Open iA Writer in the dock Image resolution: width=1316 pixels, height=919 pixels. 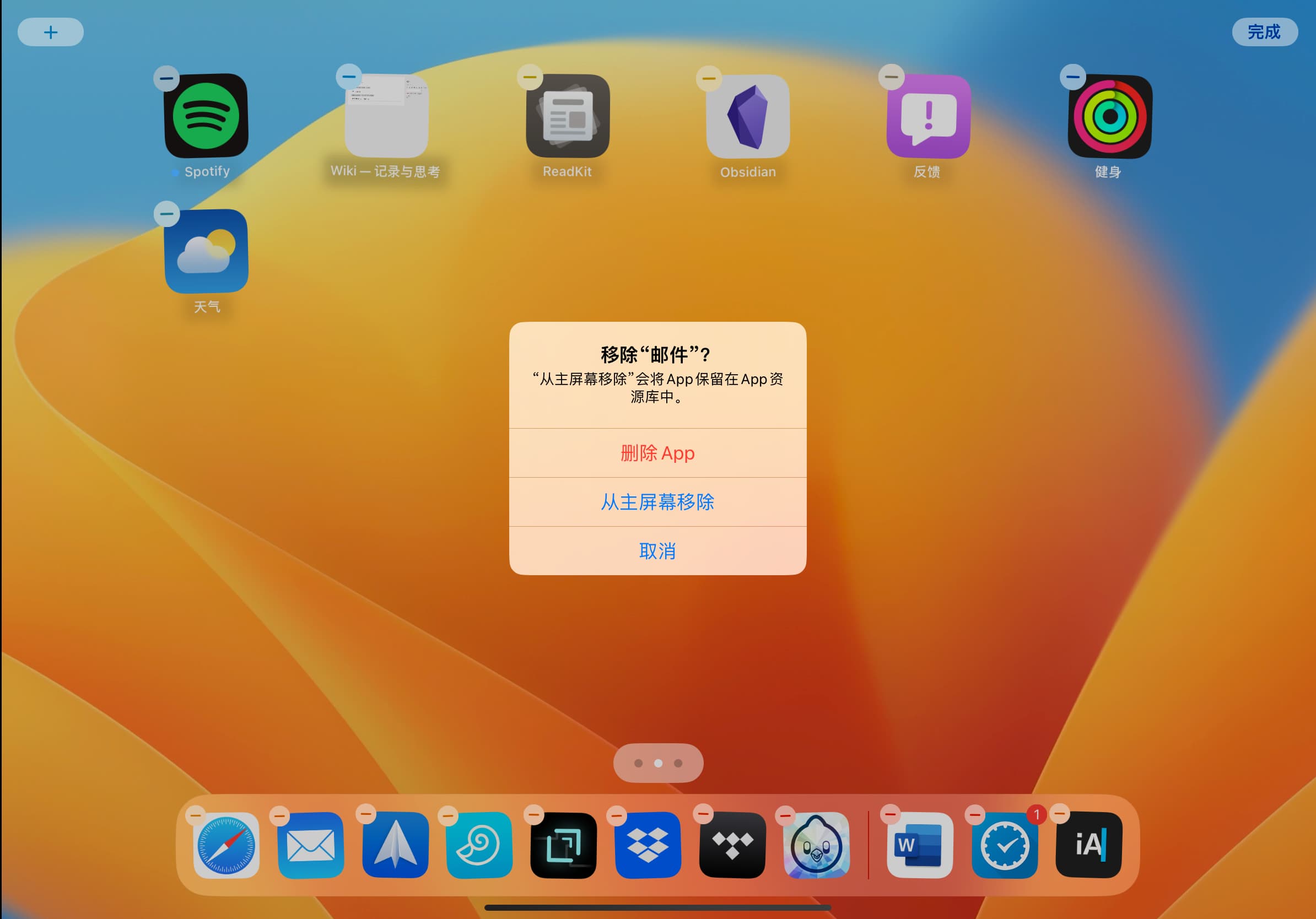point(1088,845)
